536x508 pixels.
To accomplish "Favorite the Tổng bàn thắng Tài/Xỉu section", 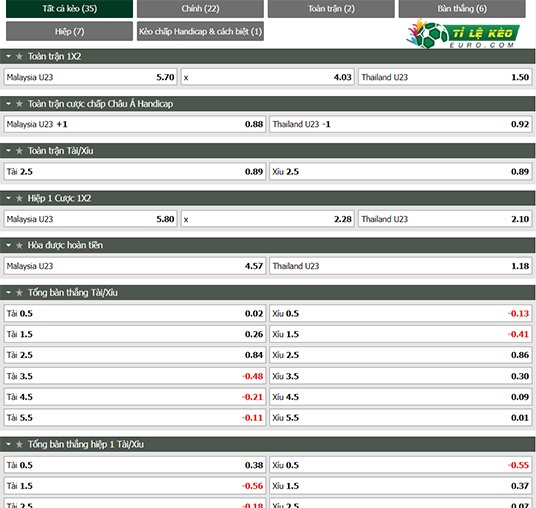I will click(19, 293).
